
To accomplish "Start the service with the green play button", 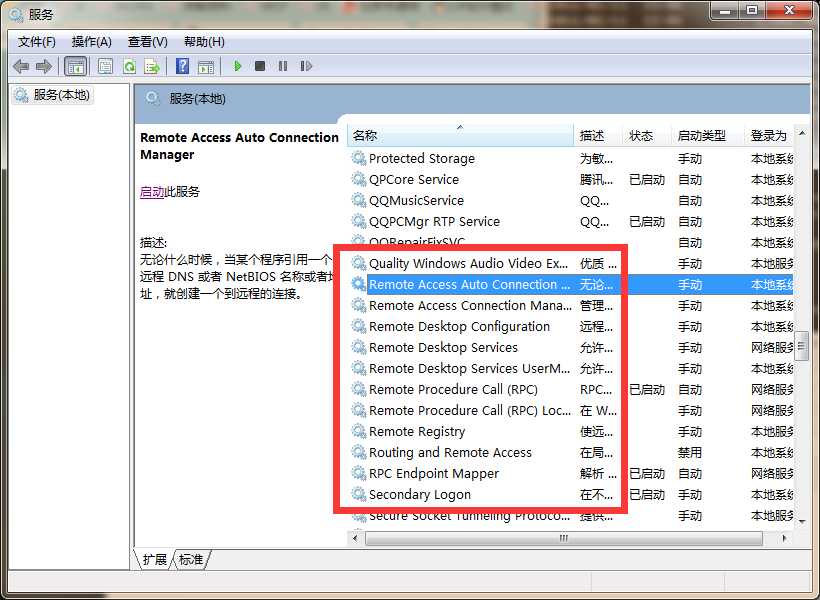I will tap(237, 66).
